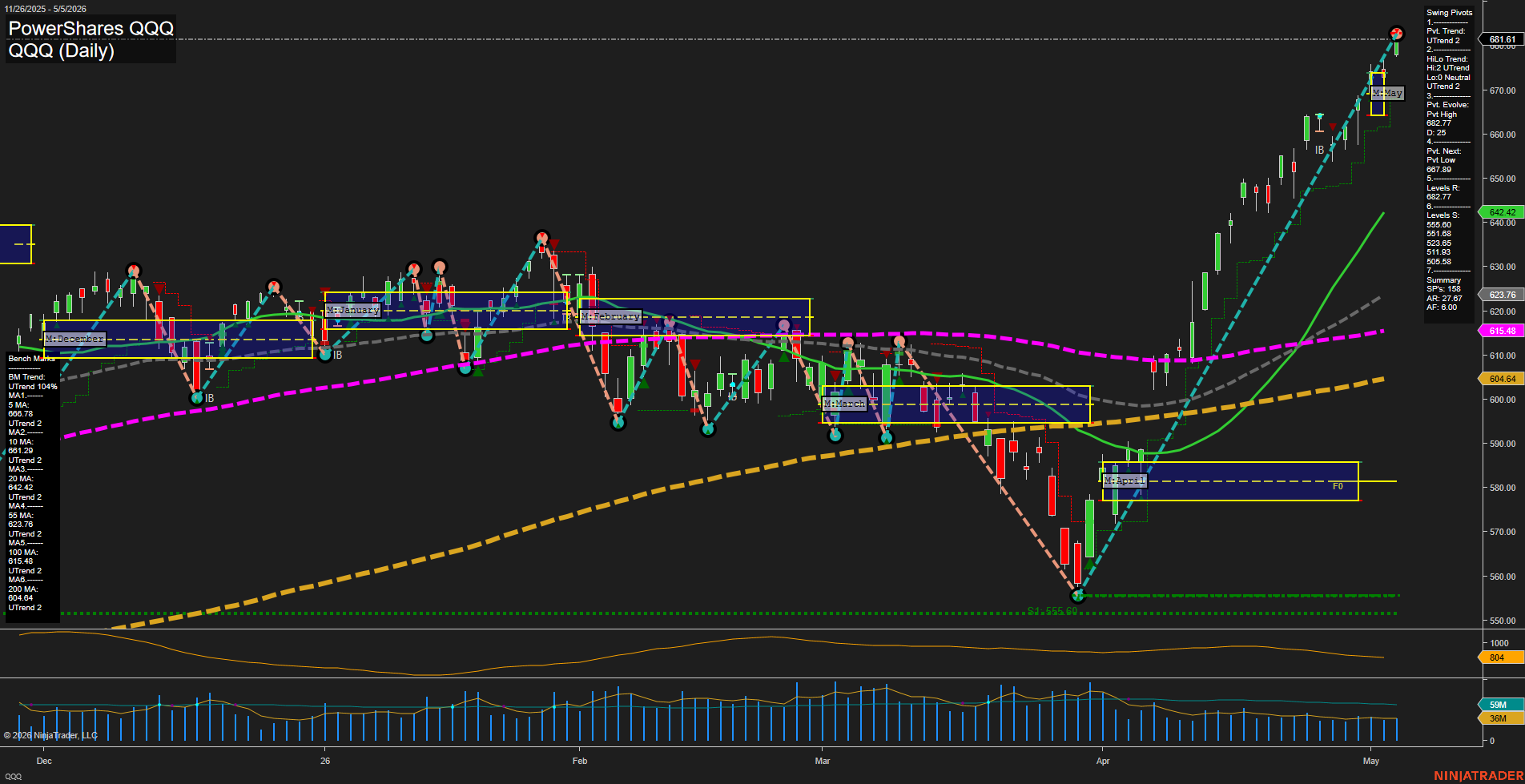
Task: Click the 505.58 support level value
Action: click(1438, 262)
